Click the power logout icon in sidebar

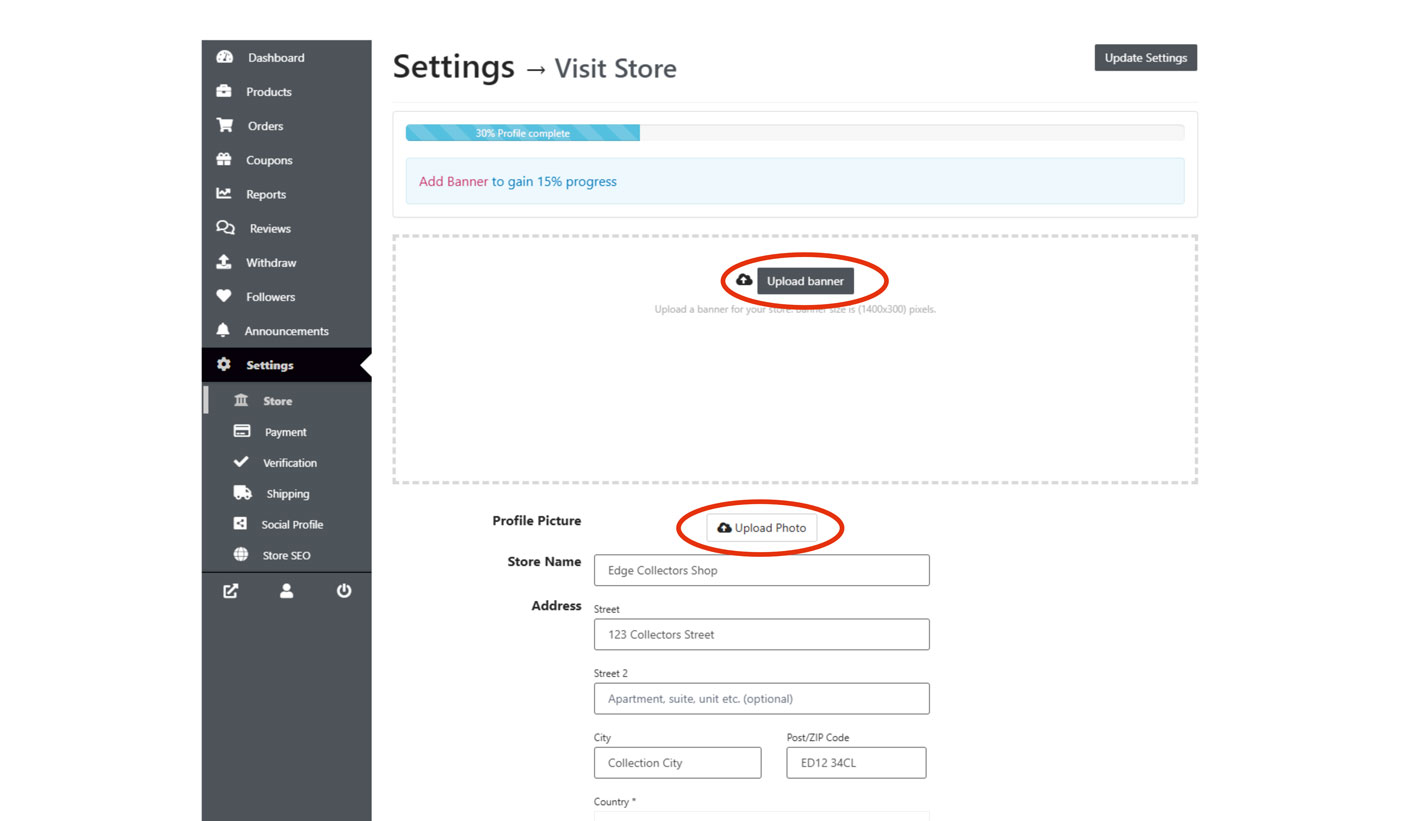click(x=344, y=591)
